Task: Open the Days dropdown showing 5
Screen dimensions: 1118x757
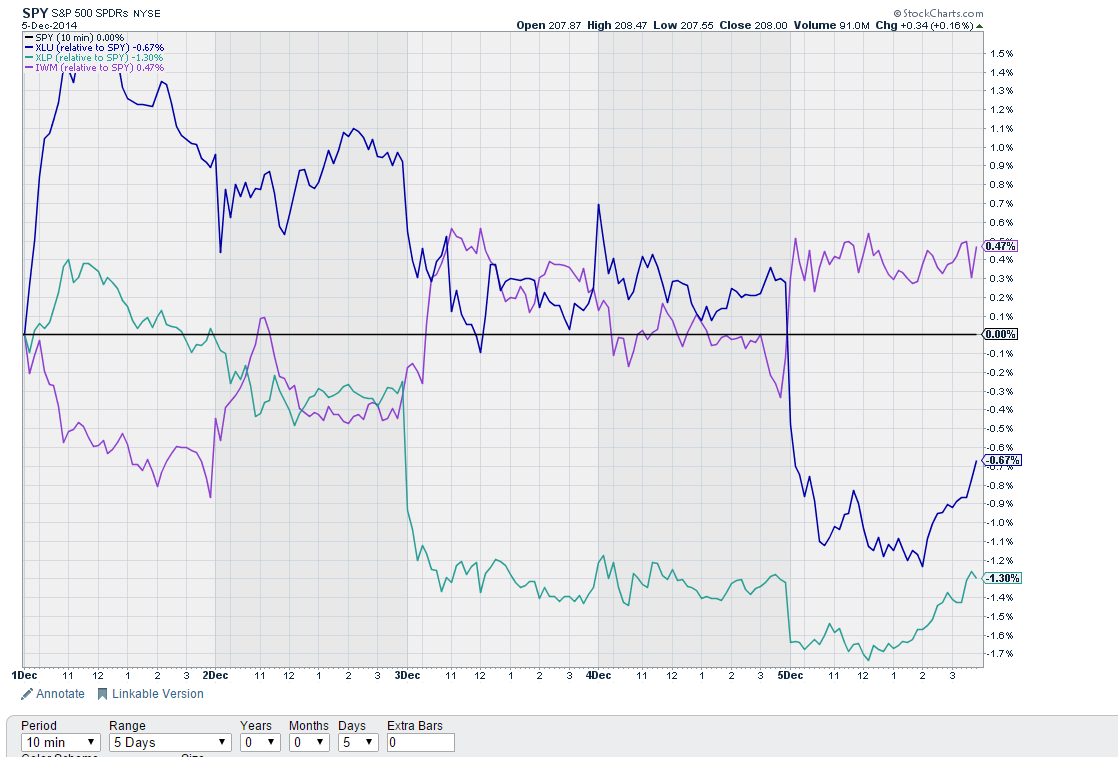Action: click(359, 742)
